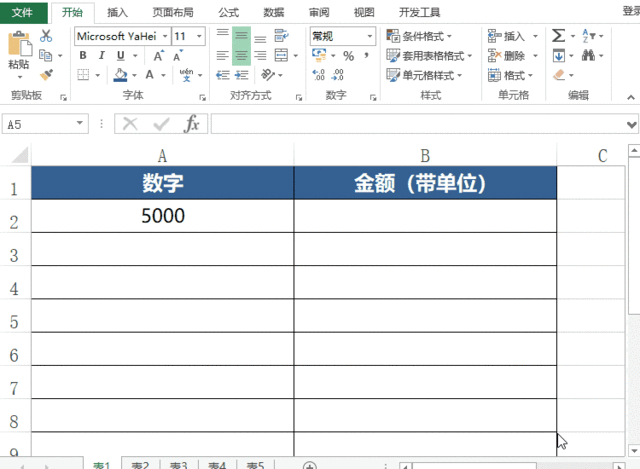Toggle Italic formatting
The width and height of the screenshot is (640, 469).
click(x=102, y=56)
